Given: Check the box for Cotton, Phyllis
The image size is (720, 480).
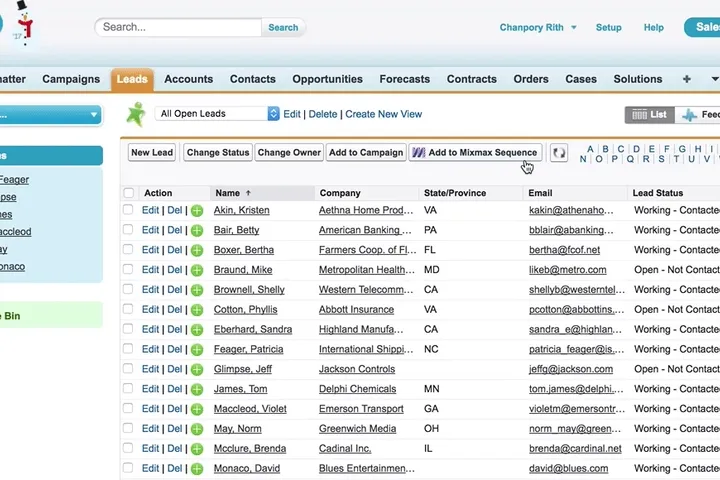Looking at the screenshot, I should point(128,309).
